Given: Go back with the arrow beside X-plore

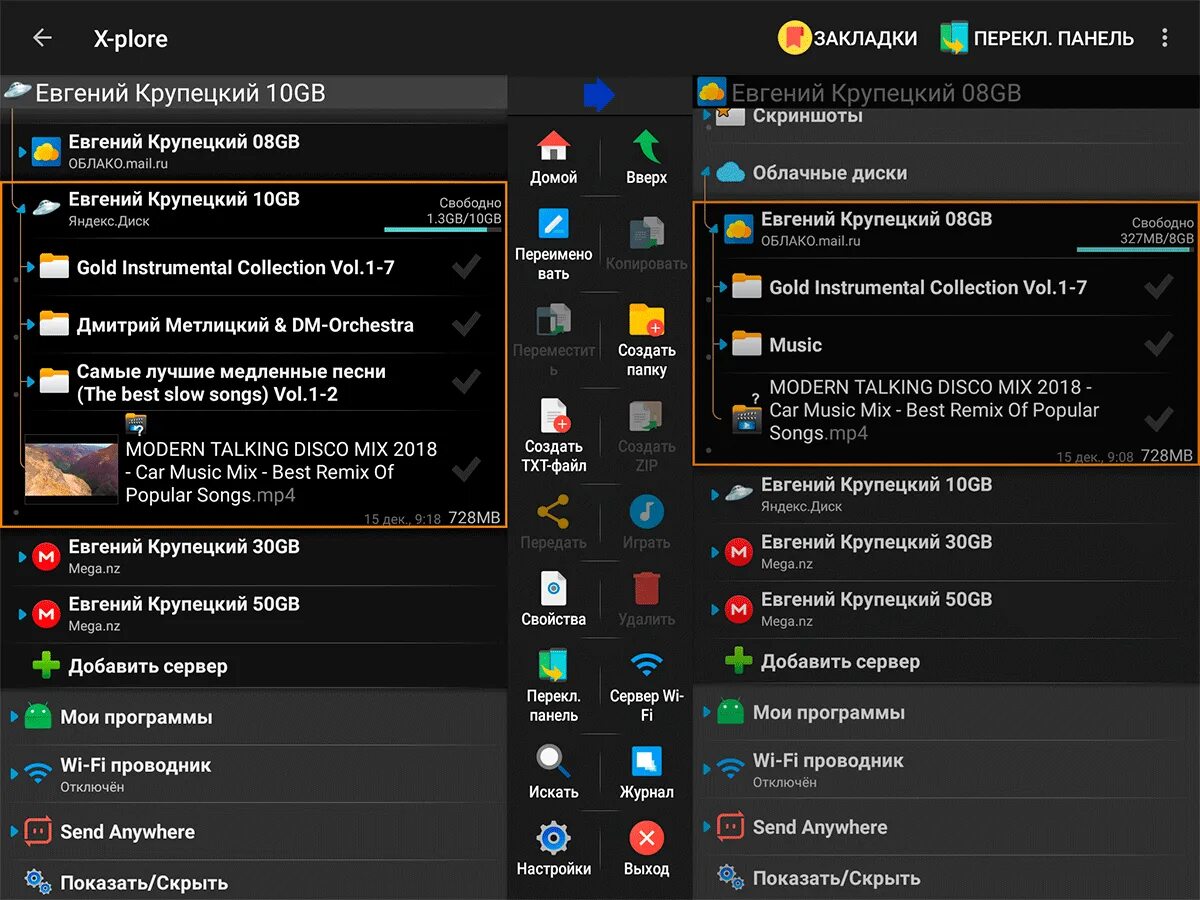Looking at the screenshot, I should [42, 38].
